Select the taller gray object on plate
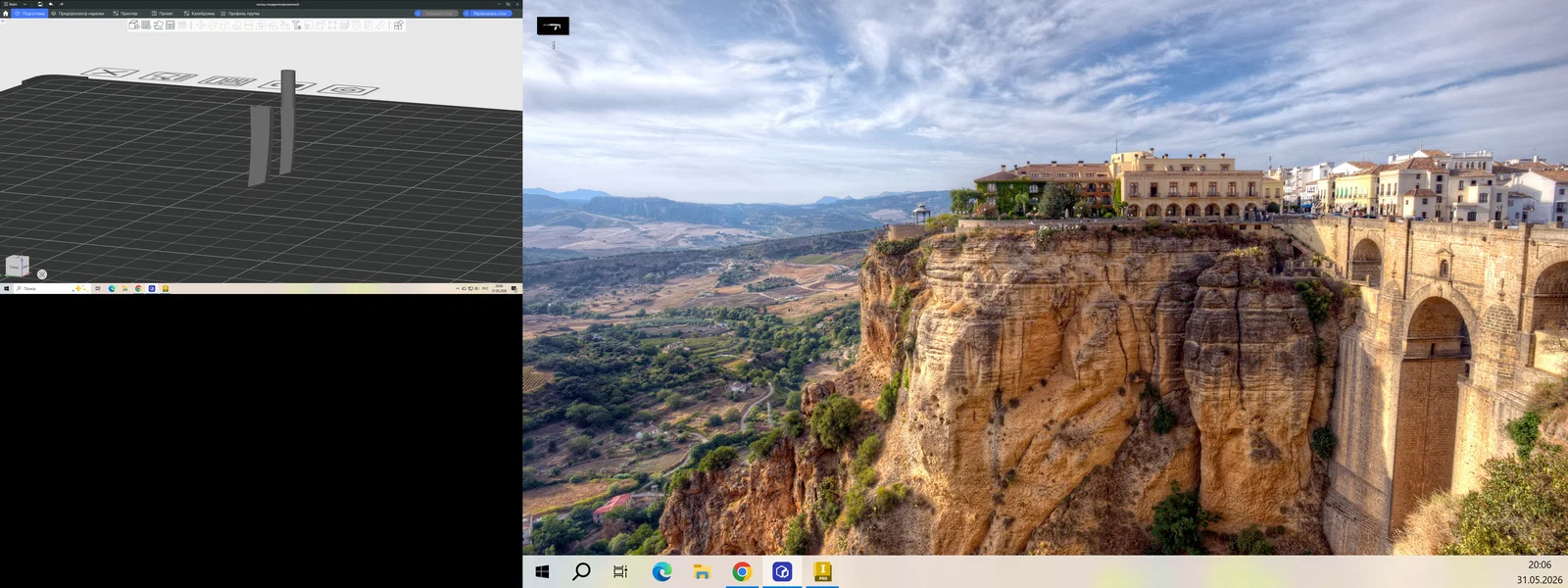1568x588 pixels. tap(287, 122)
